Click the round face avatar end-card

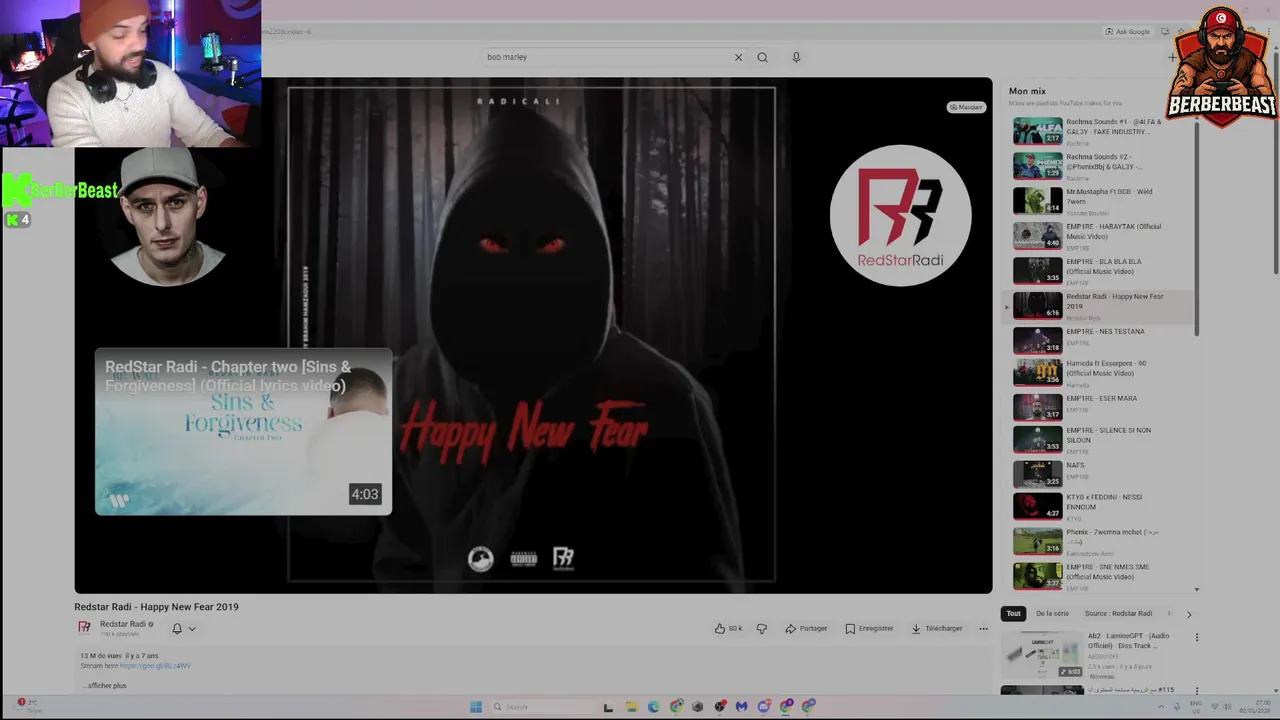(166, 216)
